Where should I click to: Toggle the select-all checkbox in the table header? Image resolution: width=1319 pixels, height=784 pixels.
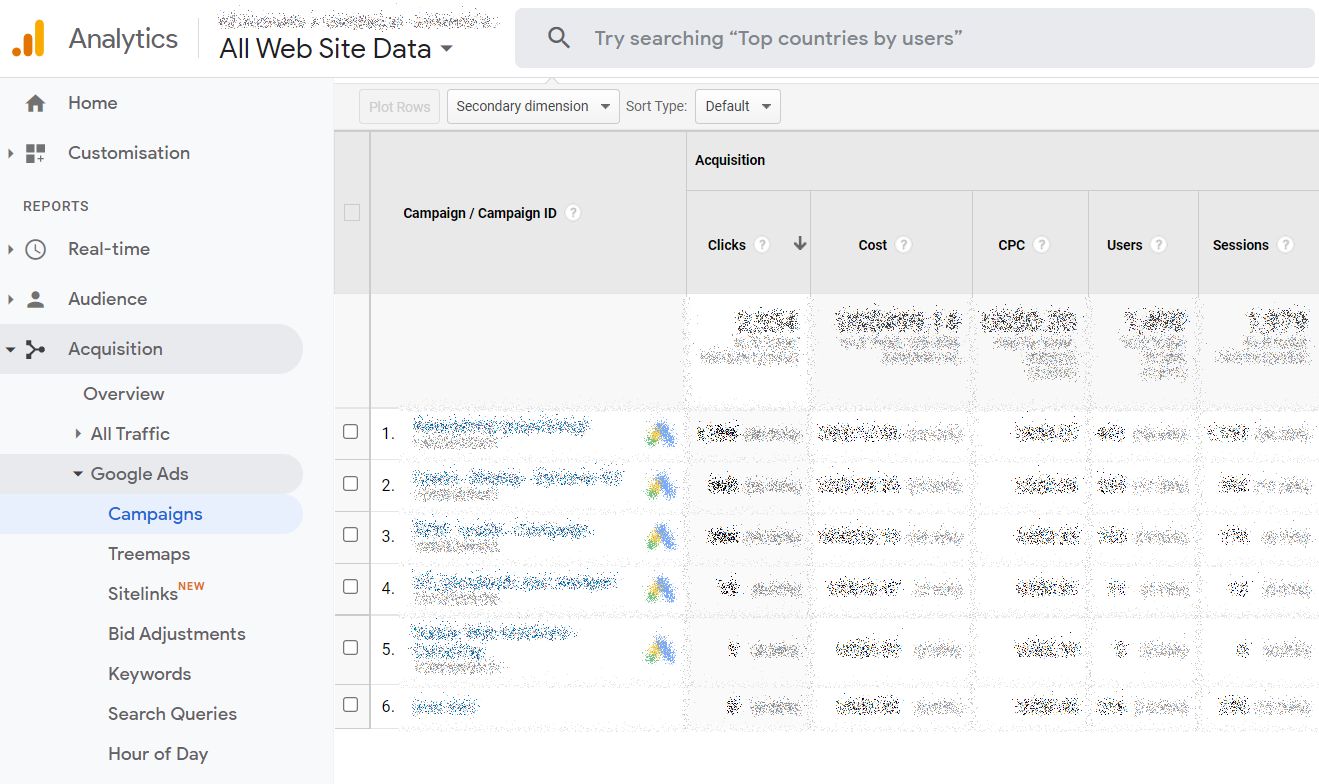click(x=352, y=213)
